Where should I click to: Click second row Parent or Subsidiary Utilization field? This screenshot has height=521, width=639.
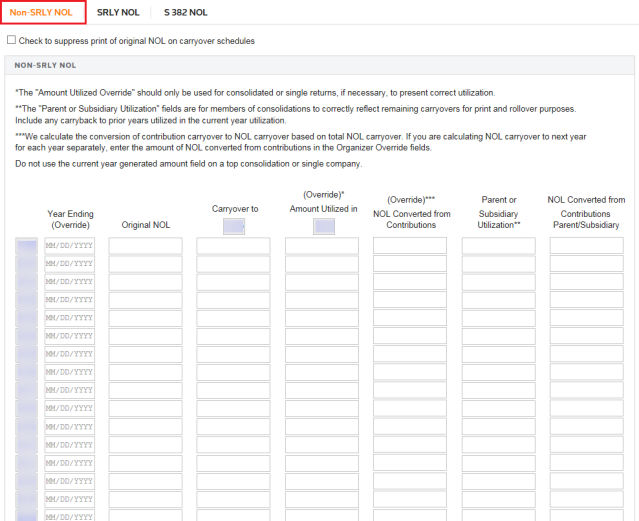point(498,264)
